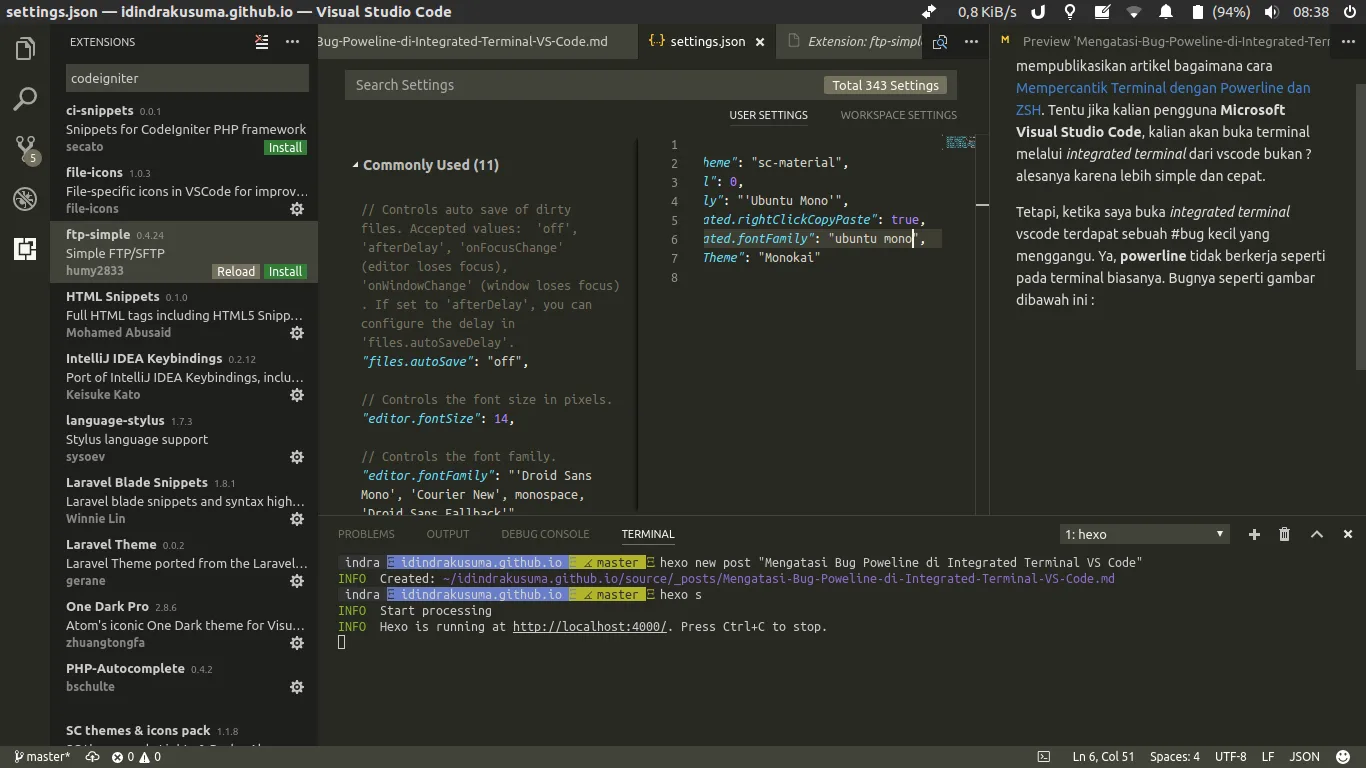The height and width of the screenshot is (768, 1366).
Task: Open the Source Control view with badge 5
Action: (25, 149)
